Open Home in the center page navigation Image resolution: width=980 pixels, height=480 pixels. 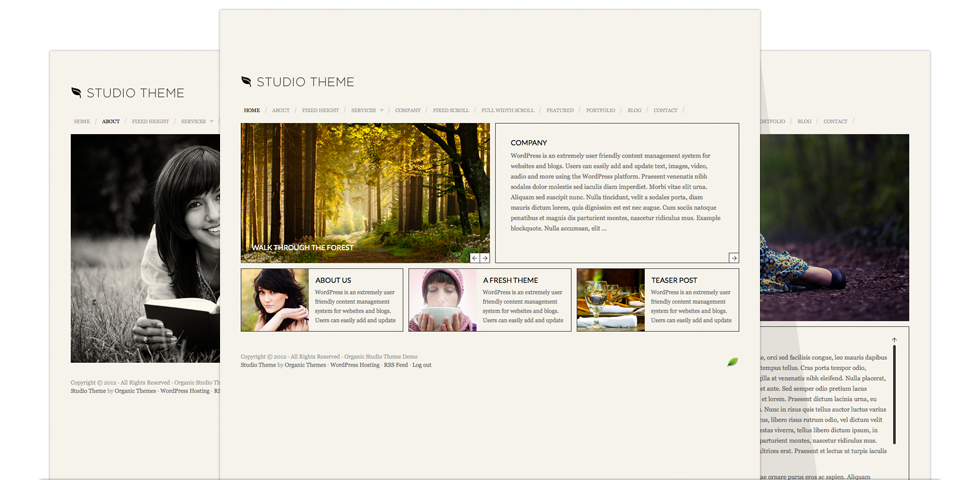(252, 111)
